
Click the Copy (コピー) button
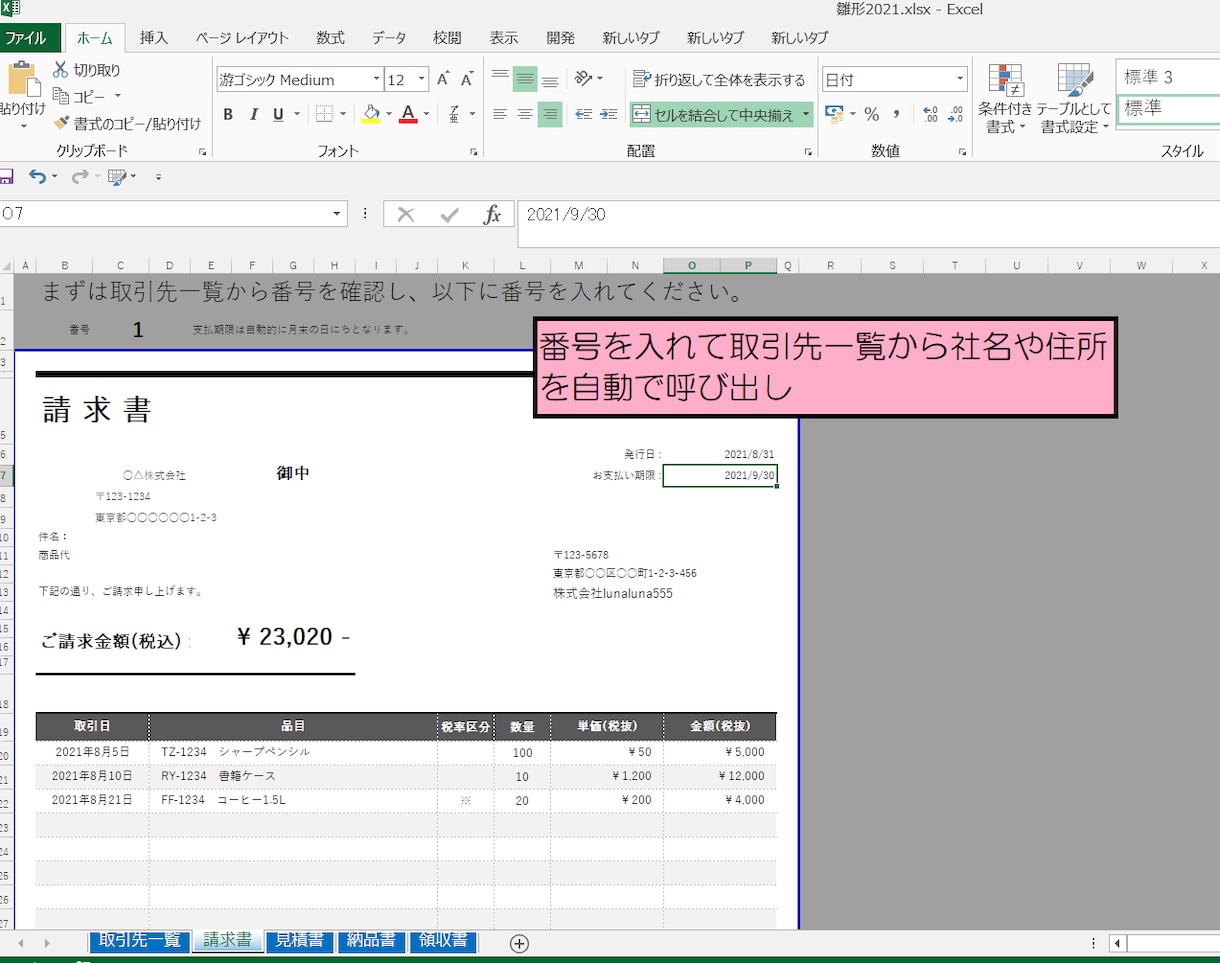tap(80, 97)
